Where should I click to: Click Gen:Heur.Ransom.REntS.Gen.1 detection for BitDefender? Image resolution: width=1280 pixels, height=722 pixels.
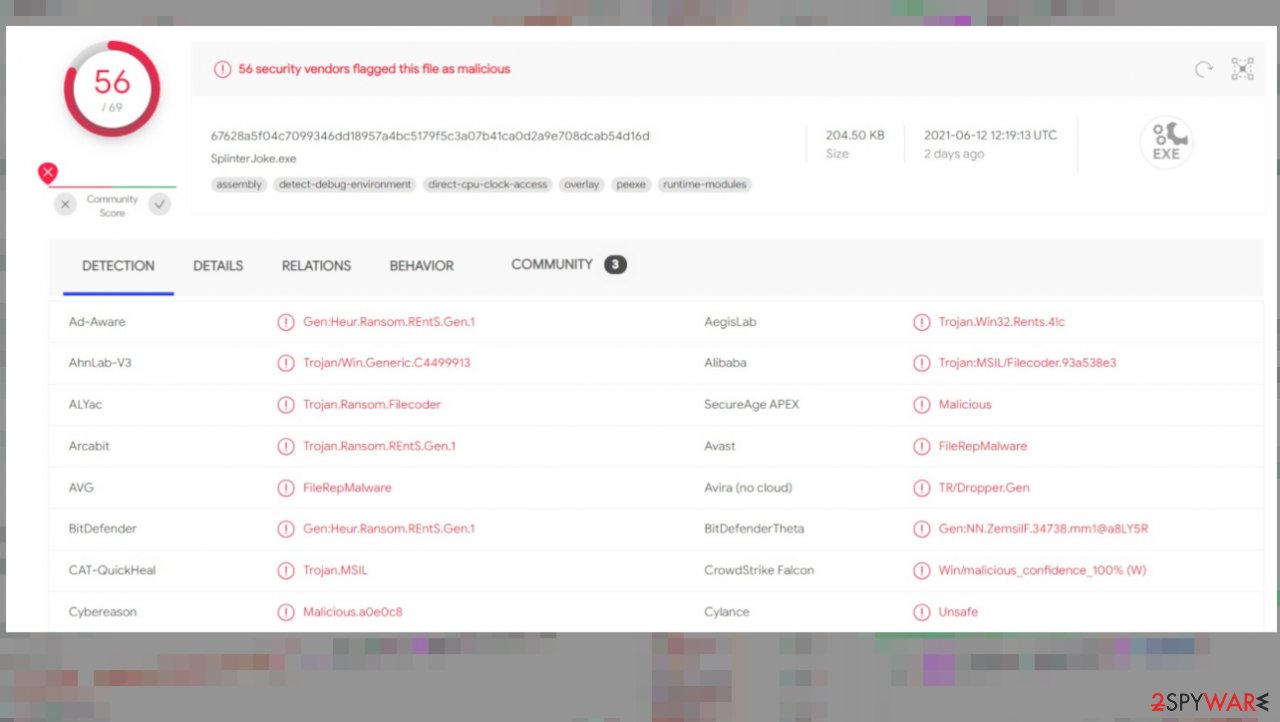click(389, 529)
